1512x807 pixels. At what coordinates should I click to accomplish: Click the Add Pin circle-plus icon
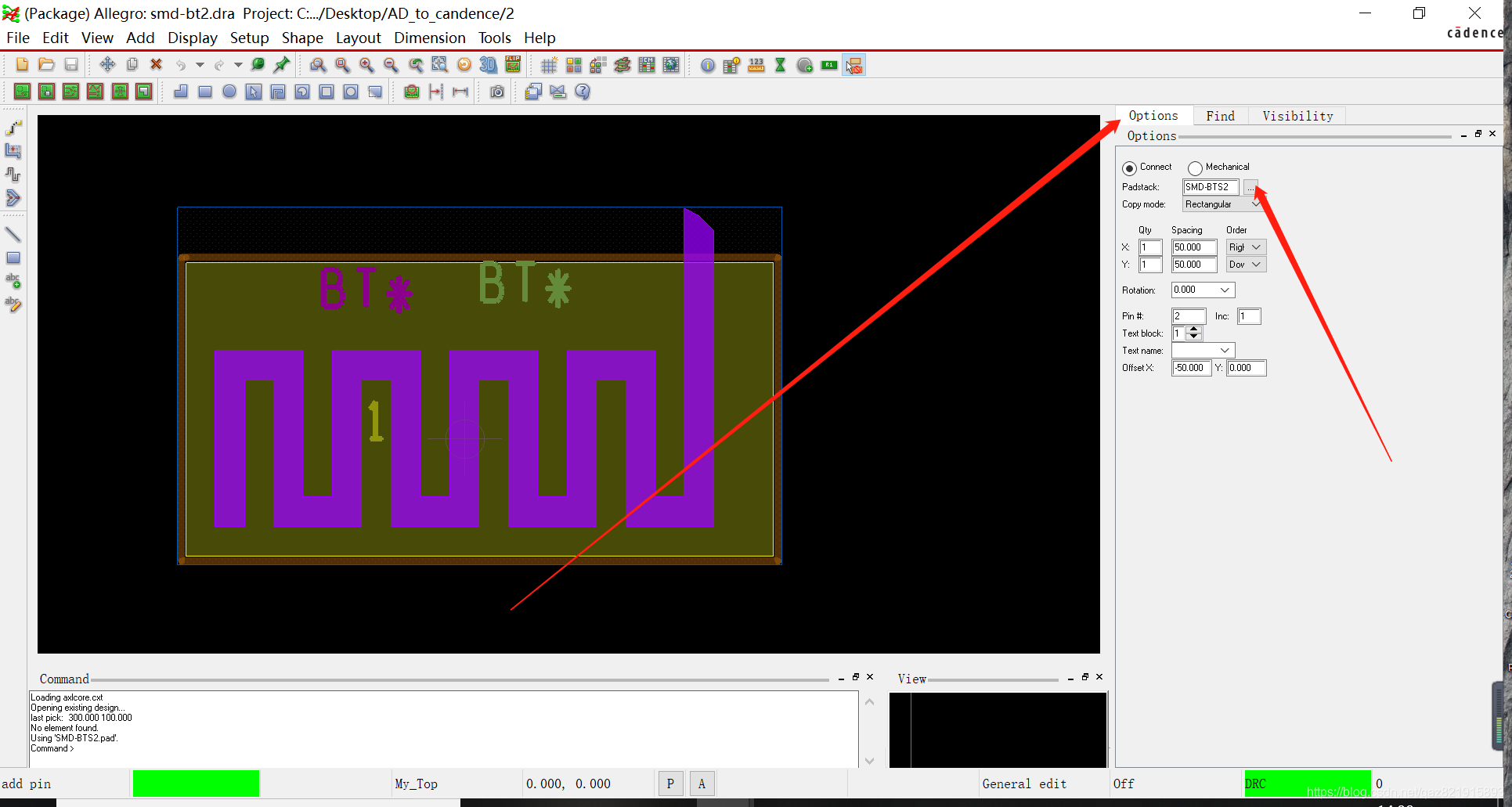click(x=805, y=65)
